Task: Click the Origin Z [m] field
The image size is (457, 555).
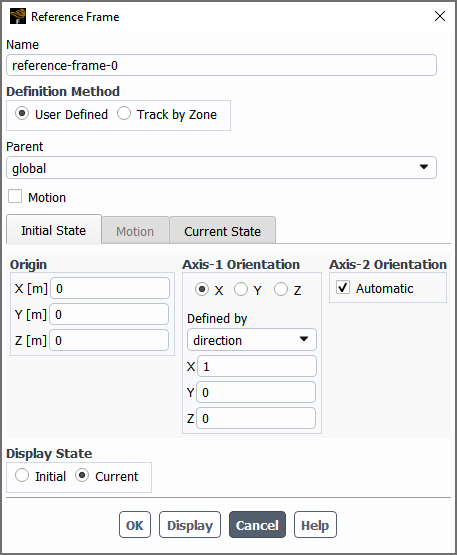Action: [x=109, y=340]
